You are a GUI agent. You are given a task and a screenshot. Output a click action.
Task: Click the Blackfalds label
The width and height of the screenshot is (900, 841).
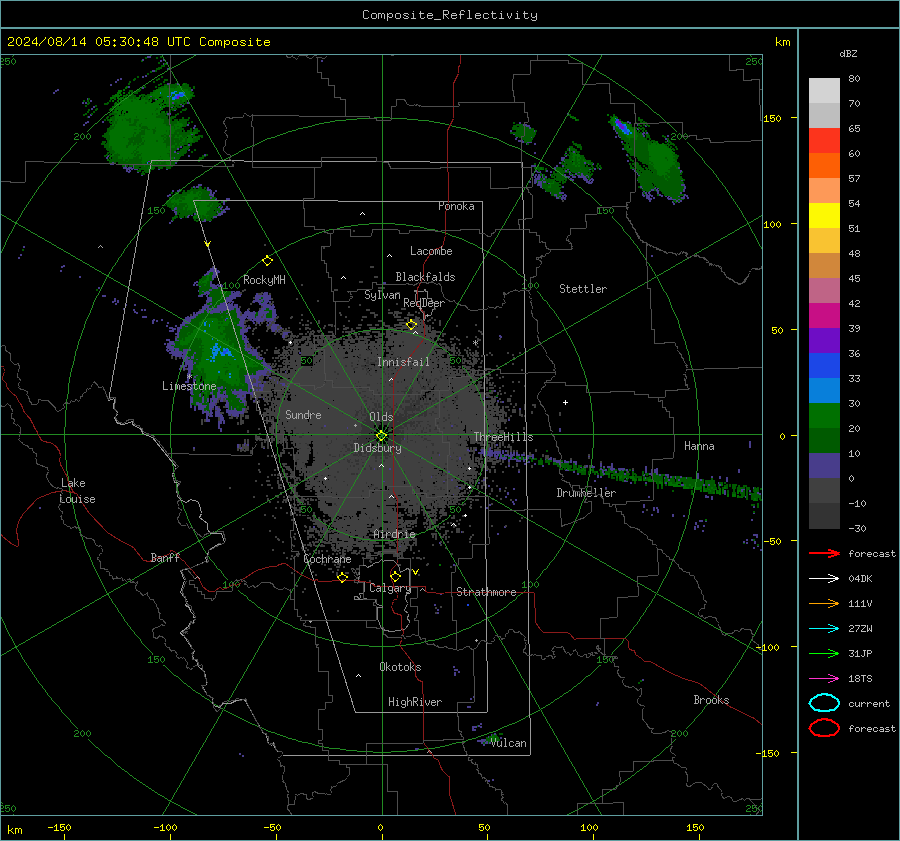click(x=425, y=277)
